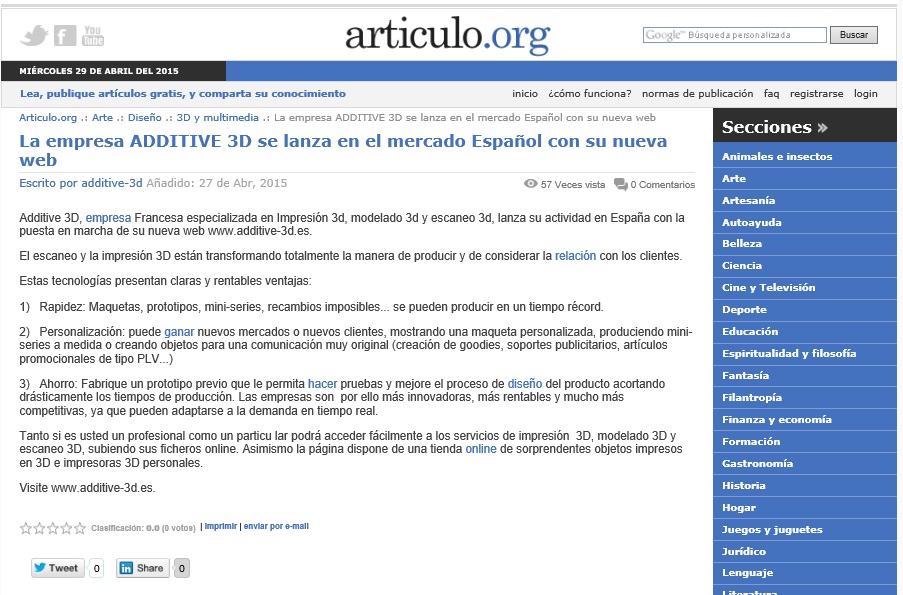Click the Google custom search field
This screenshot has width=903, height=595.
(735, 35)
